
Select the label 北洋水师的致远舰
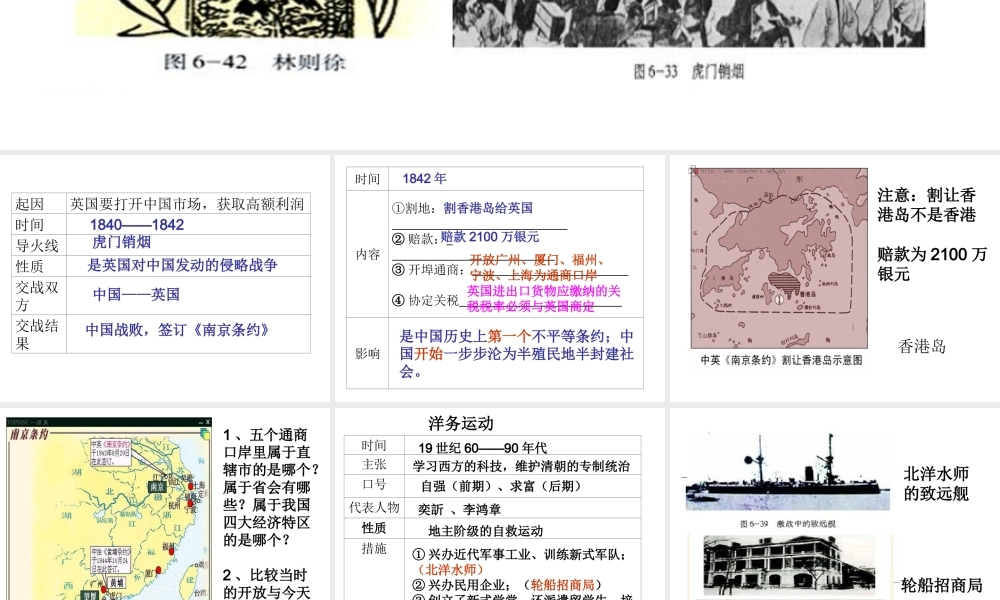click(936, 483)
